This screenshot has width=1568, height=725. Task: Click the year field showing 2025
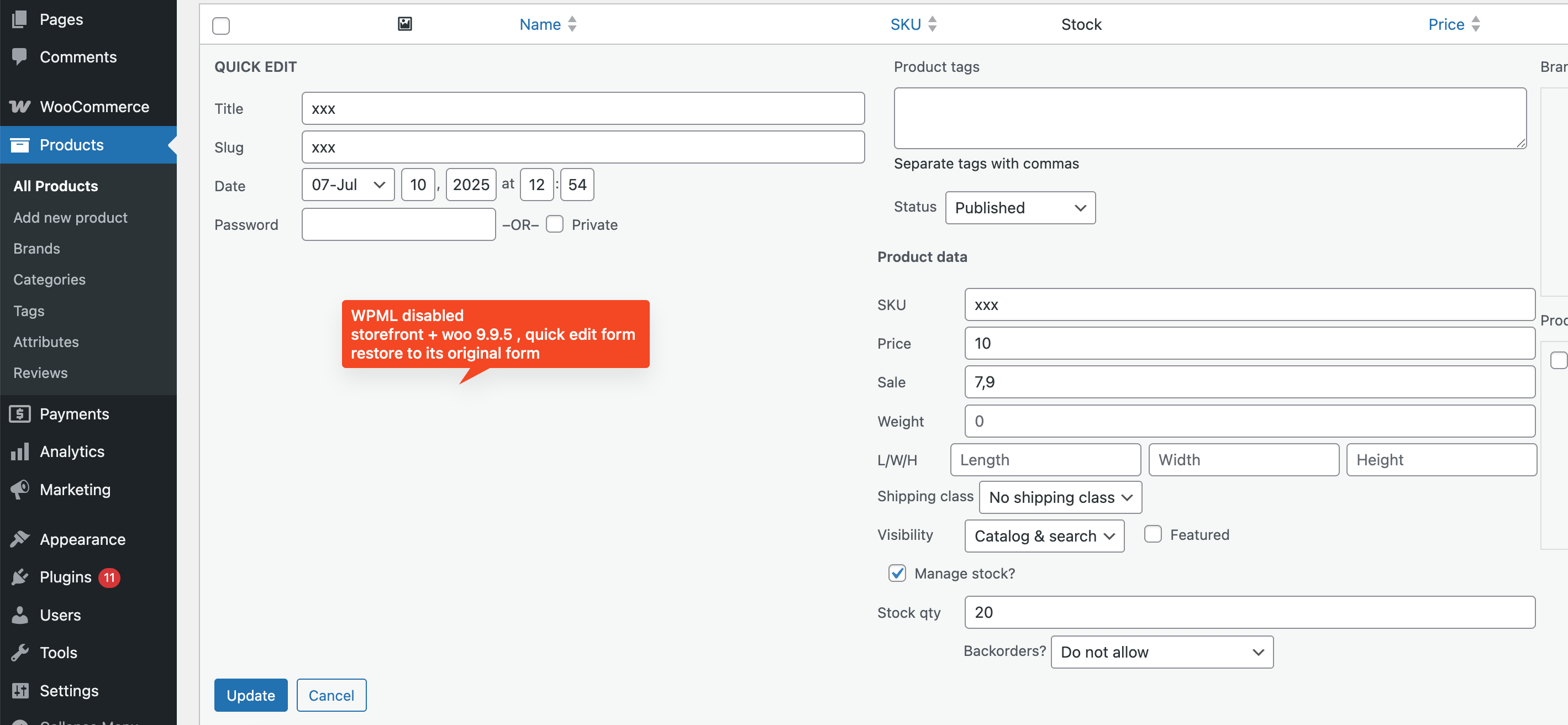tap(471, 185)
